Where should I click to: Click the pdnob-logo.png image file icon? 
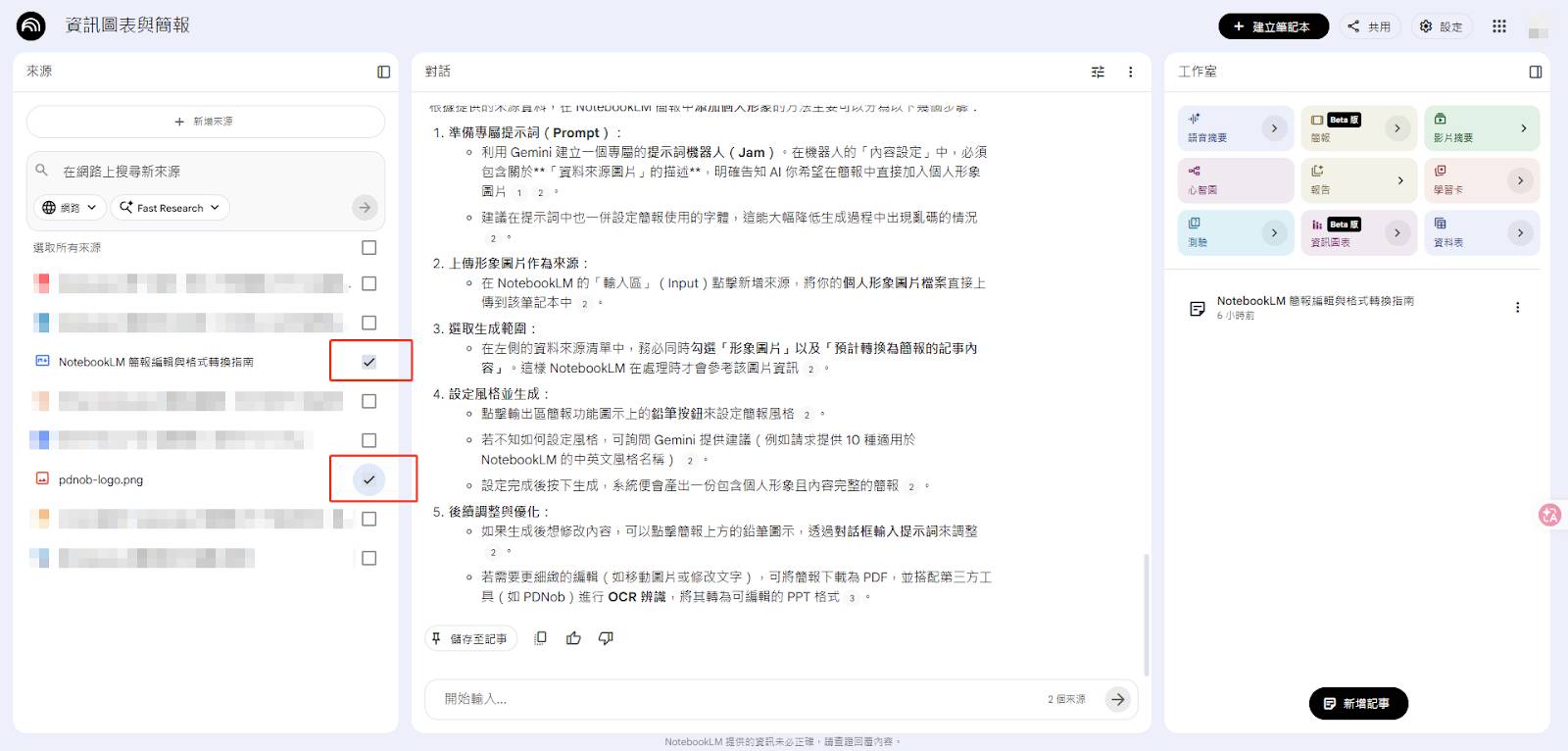coord(42,478)
